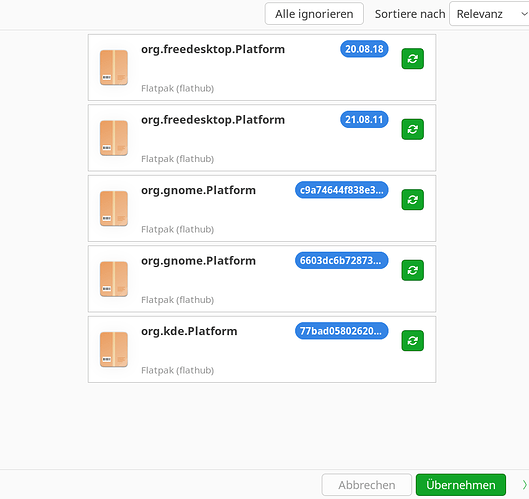529x499 pixels.
Task: Click Übernehmen to apply updates
Action: [461, 485]
